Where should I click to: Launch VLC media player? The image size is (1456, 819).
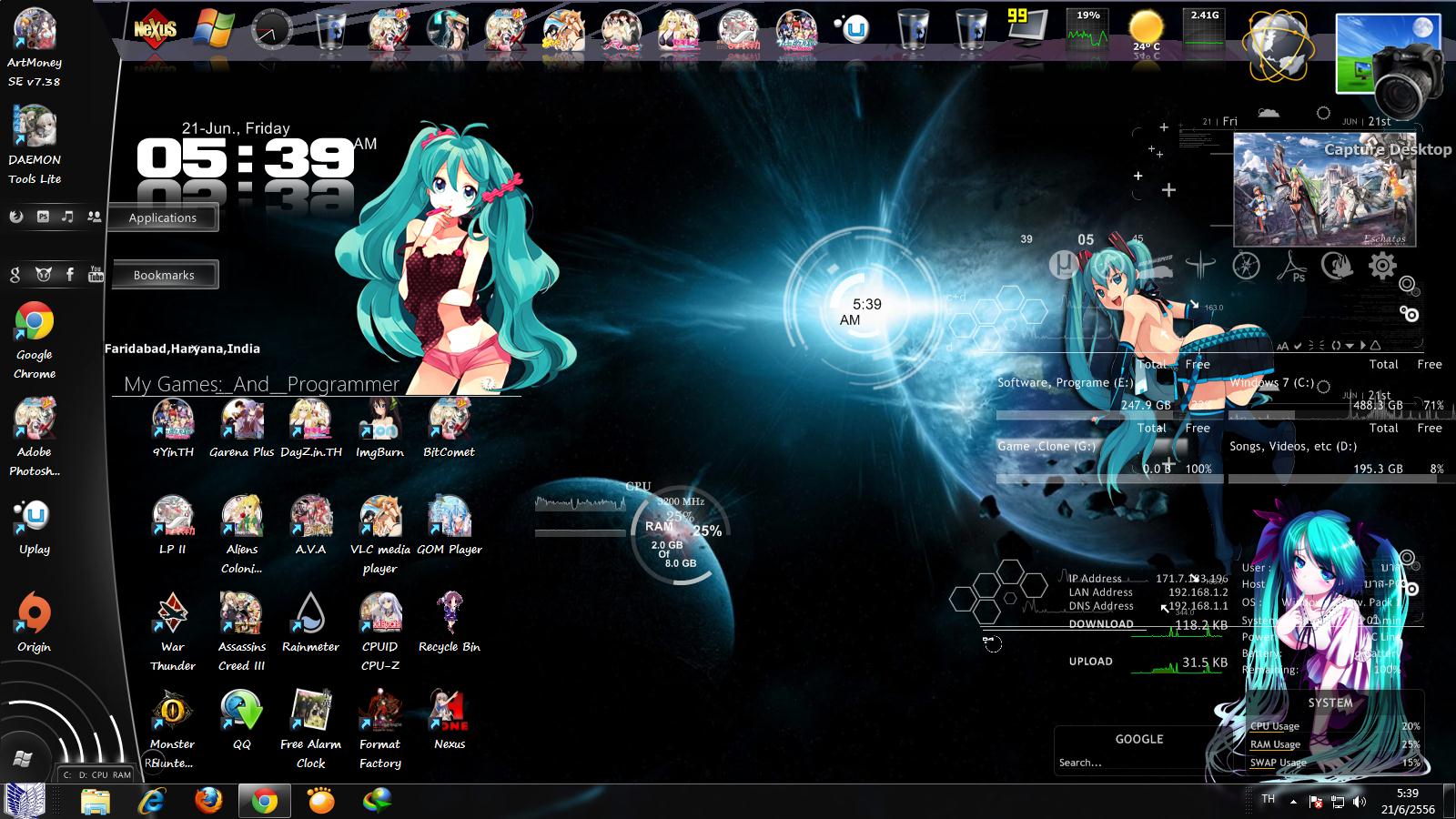[x=379, y=535]
